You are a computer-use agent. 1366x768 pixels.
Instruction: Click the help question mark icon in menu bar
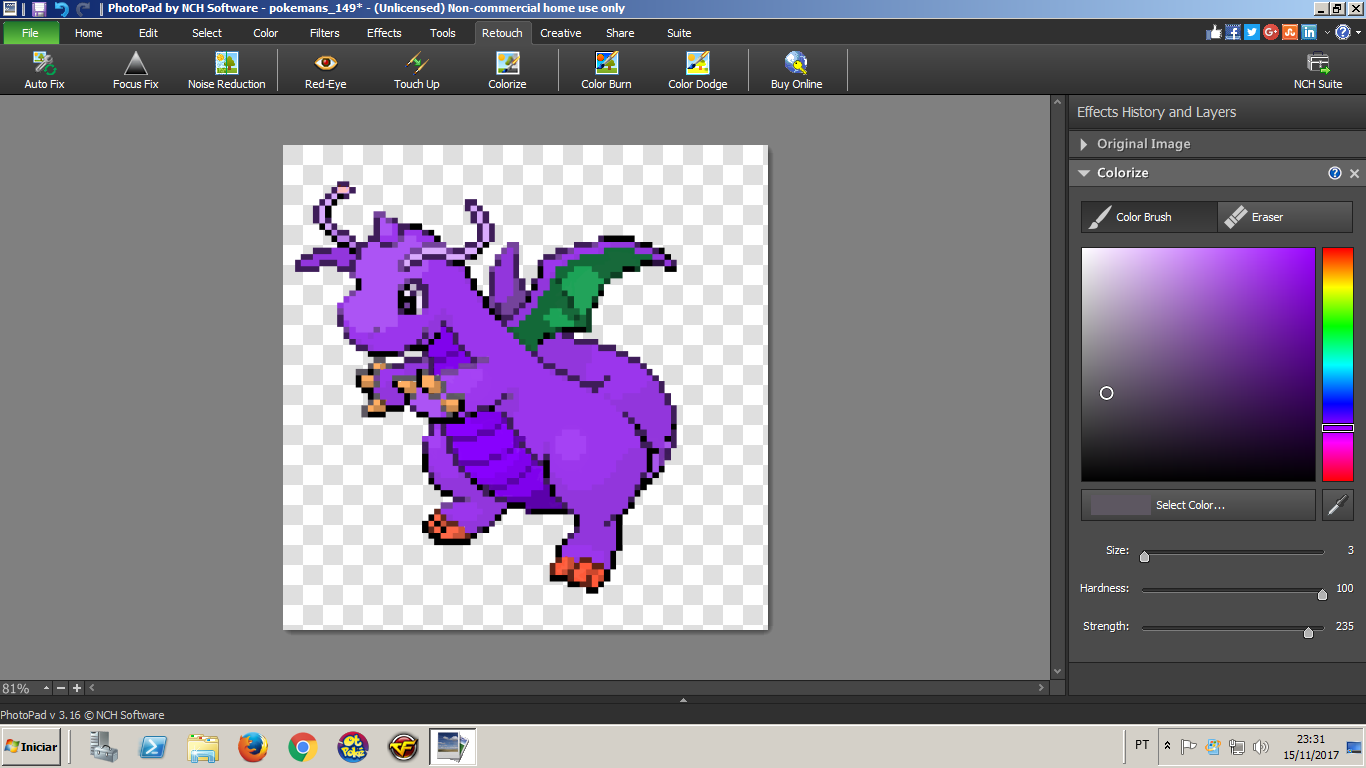[1343, 32]
